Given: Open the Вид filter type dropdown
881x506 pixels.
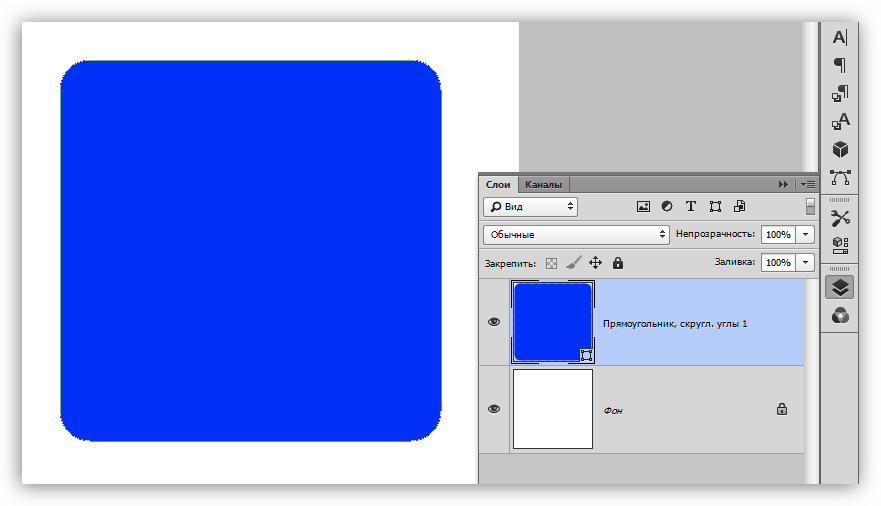Looking at the screenshot, I should [x=530, y=207].
